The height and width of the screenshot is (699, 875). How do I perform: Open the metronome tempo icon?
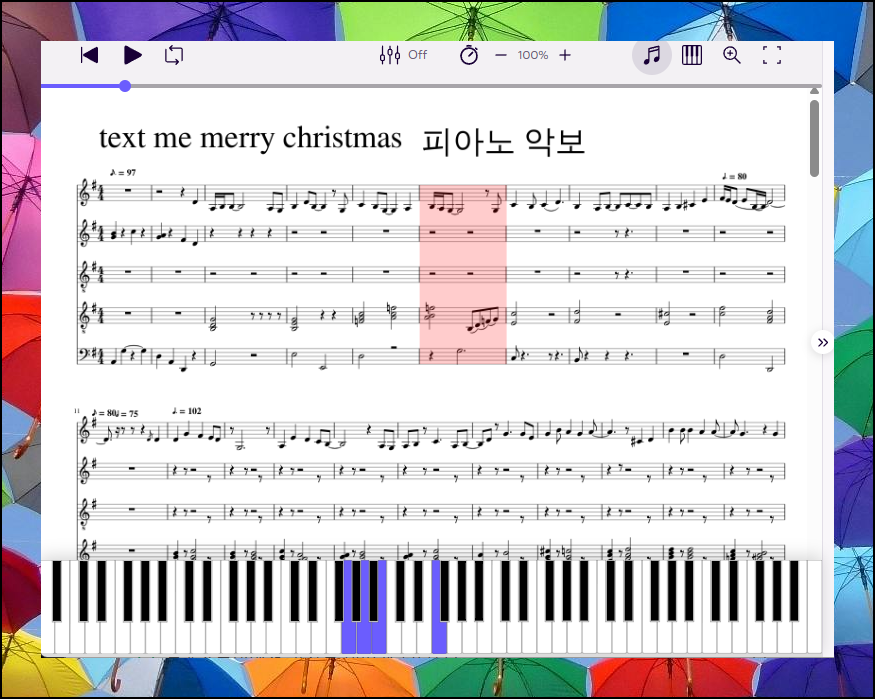point(469,55)
